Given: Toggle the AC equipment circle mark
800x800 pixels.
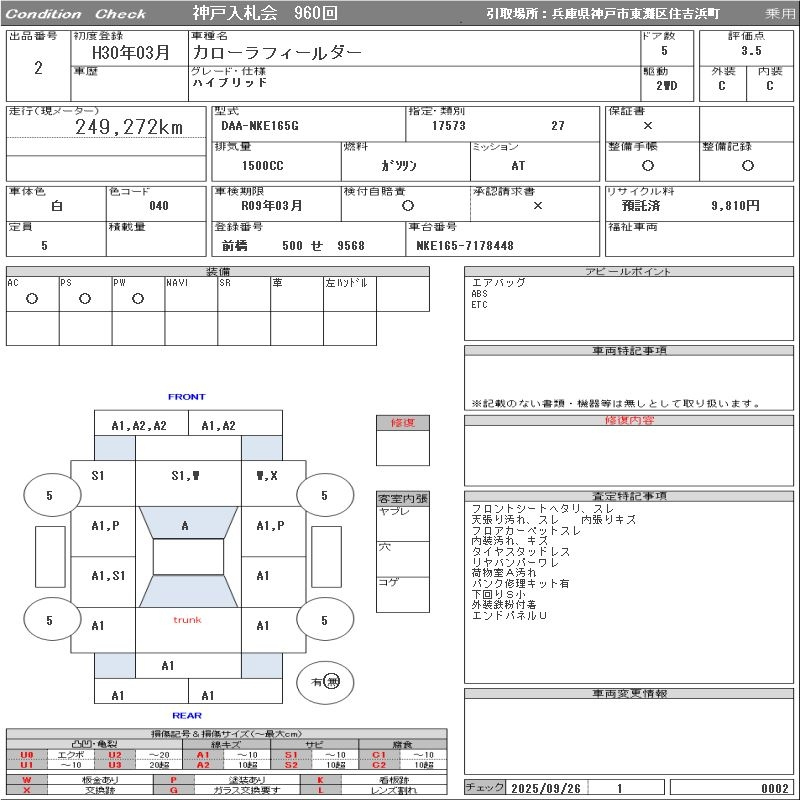Looking at the screenshot, I should pyautogui.click(x=32, y=299).
